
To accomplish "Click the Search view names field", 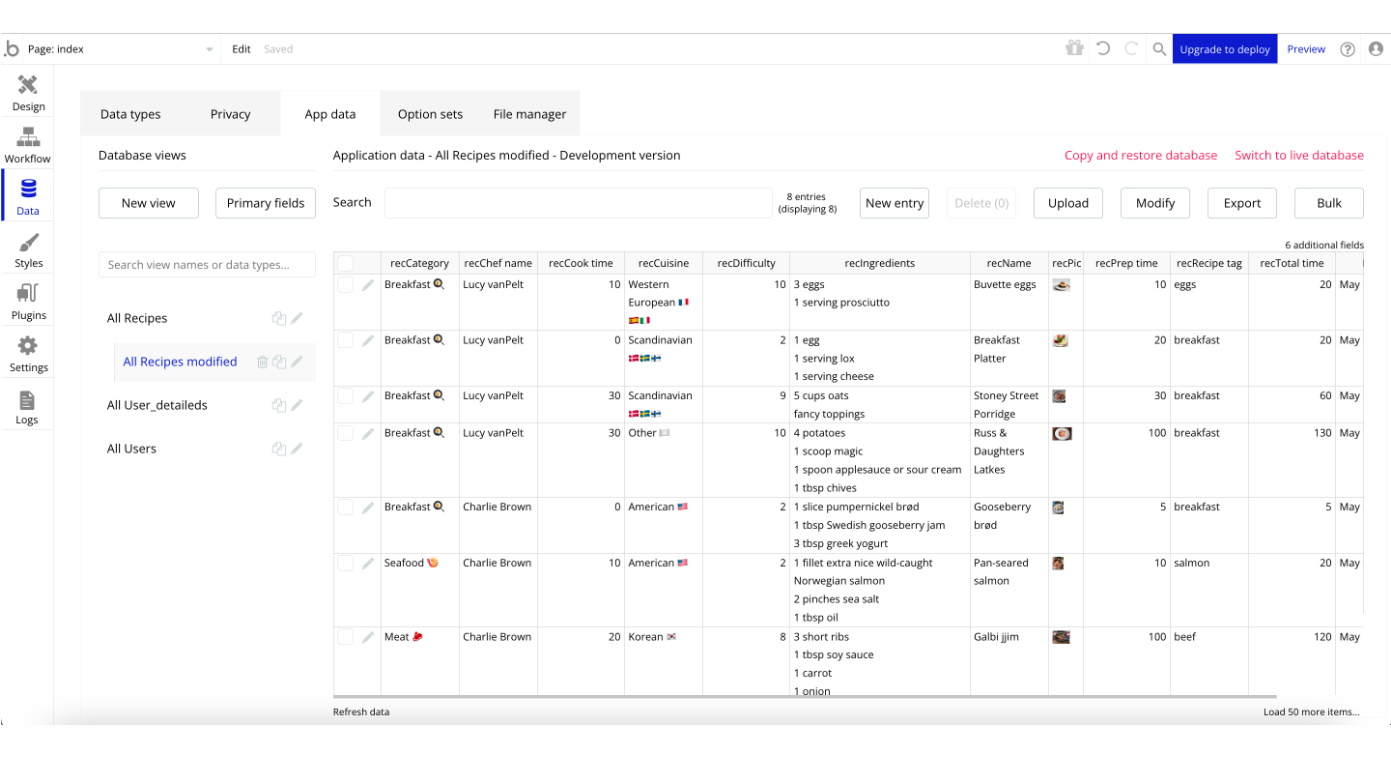I will point(207,265).
